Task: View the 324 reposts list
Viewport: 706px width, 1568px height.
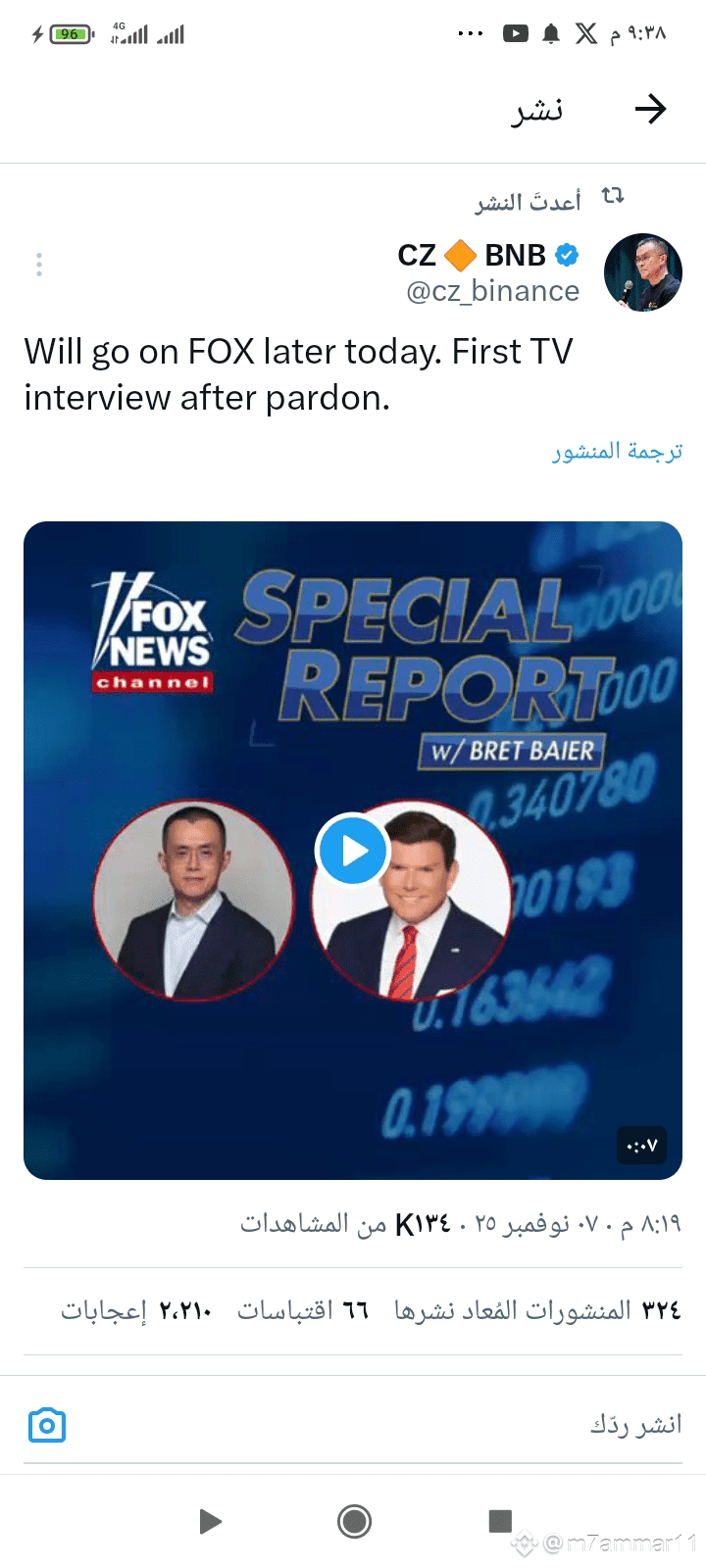Action: 537,1310
